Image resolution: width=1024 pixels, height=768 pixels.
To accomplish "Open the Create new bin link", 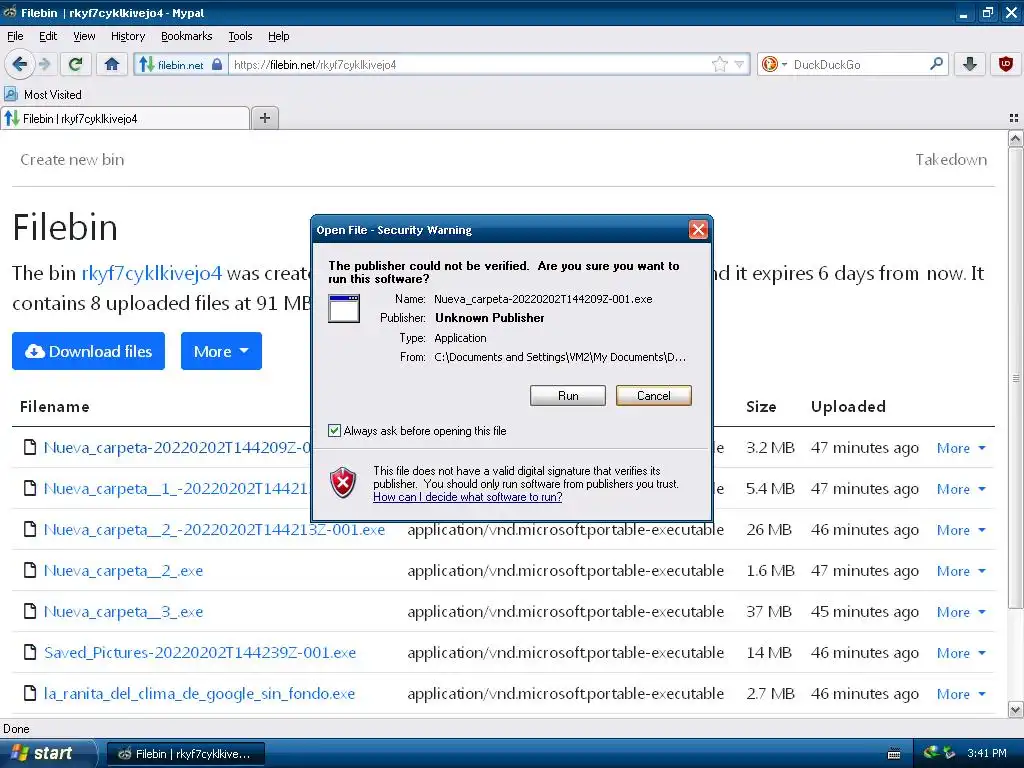I will pyautogui.click(x=72, y=160).
